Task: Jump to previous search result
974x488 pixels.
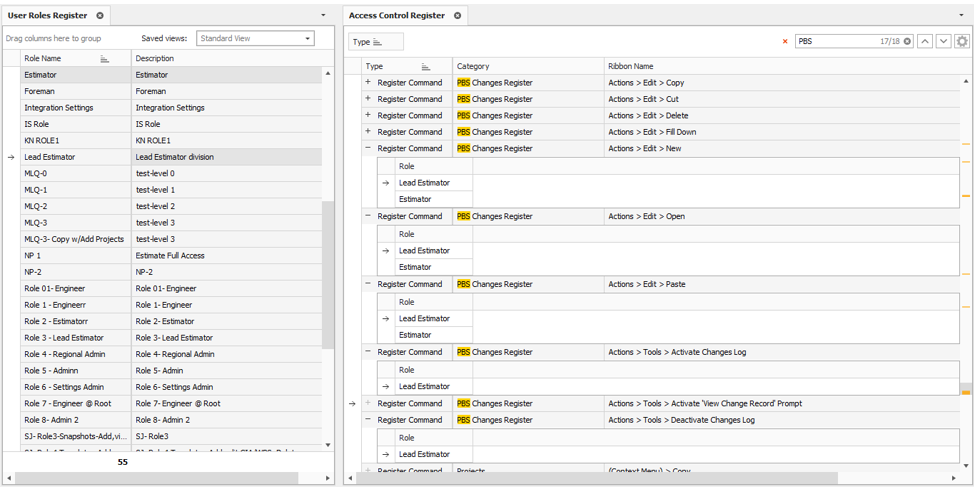Action: click(x=925, y=42)
